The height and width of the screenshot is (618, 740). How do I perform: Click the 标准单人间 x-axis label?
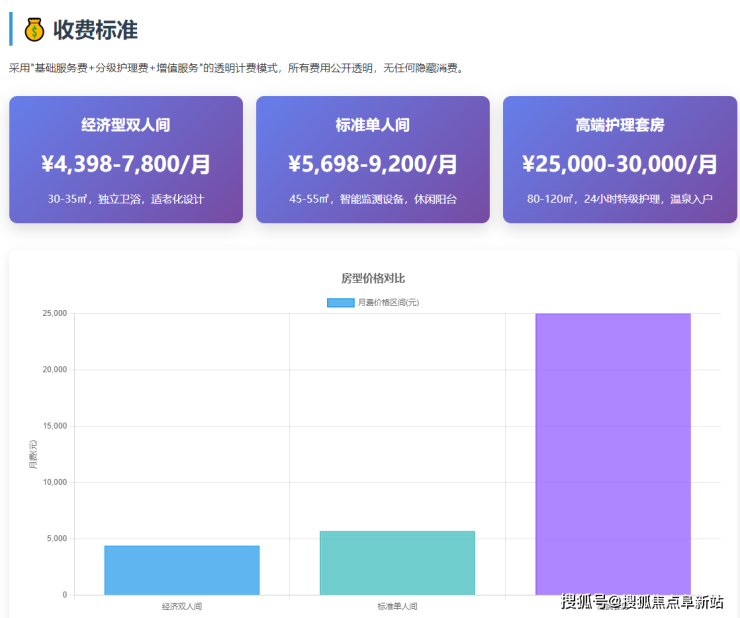(397, 606)
